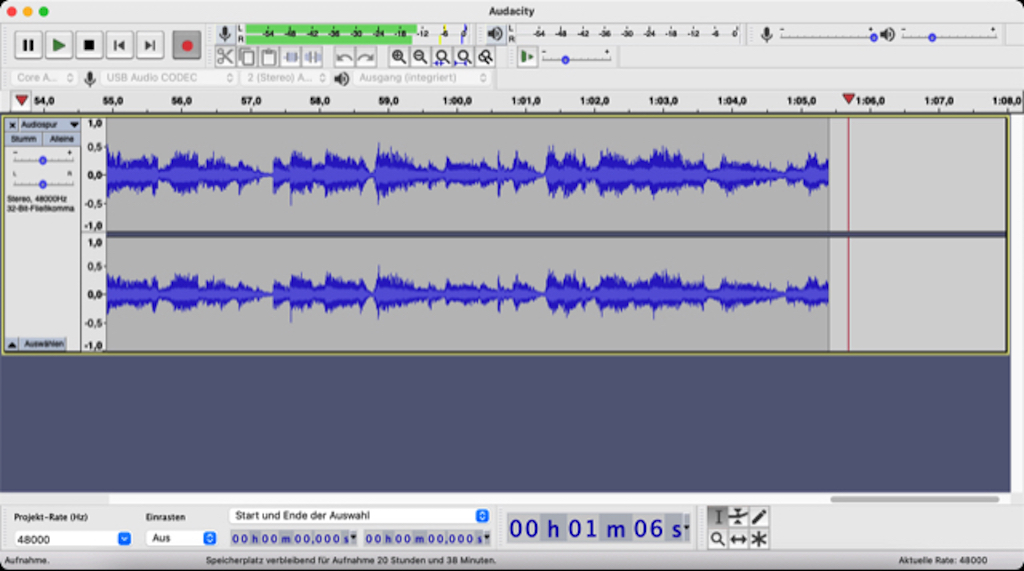Click the recording meter microphone icon
The image size is (1024, 571).
(225, 34)
